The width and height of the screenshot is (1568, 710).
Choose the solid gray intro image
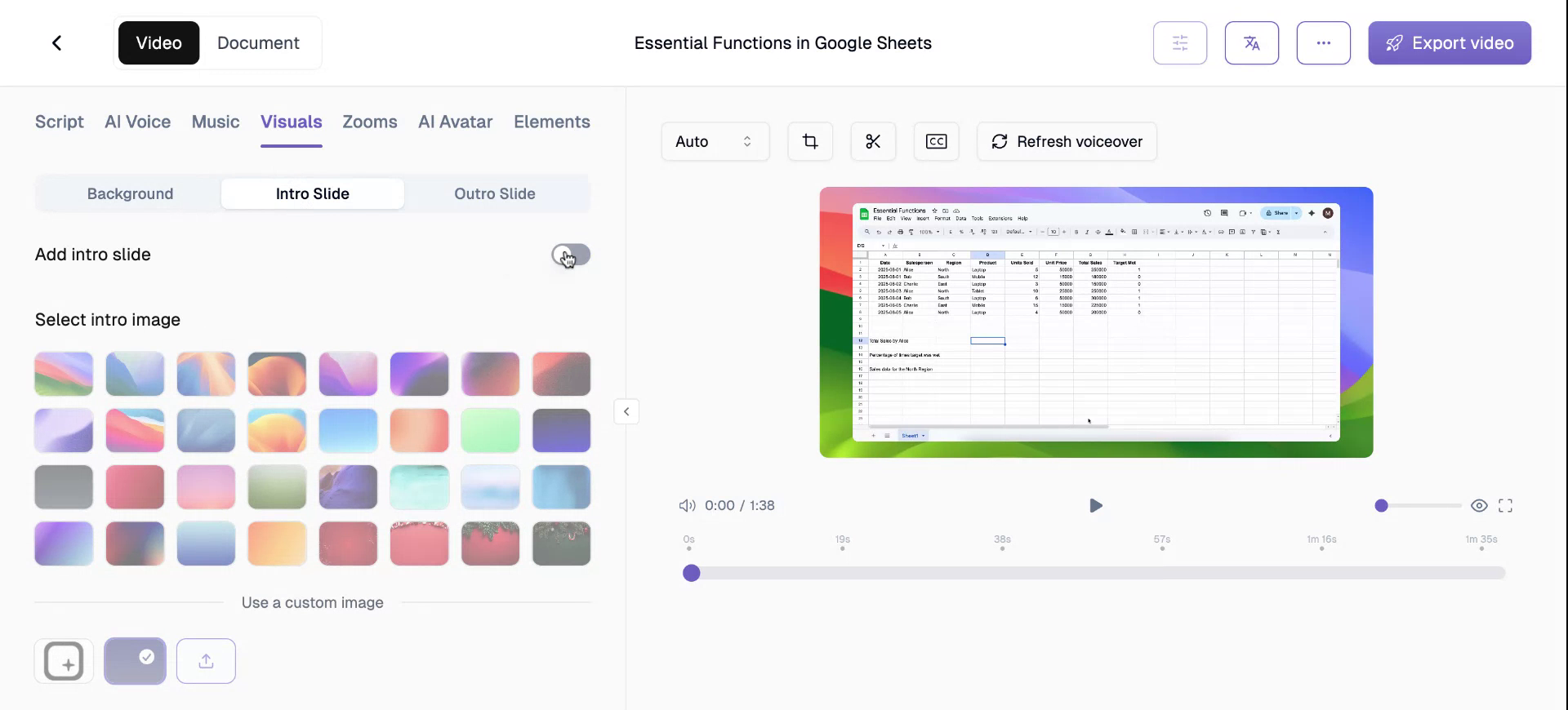click(64, 486)
